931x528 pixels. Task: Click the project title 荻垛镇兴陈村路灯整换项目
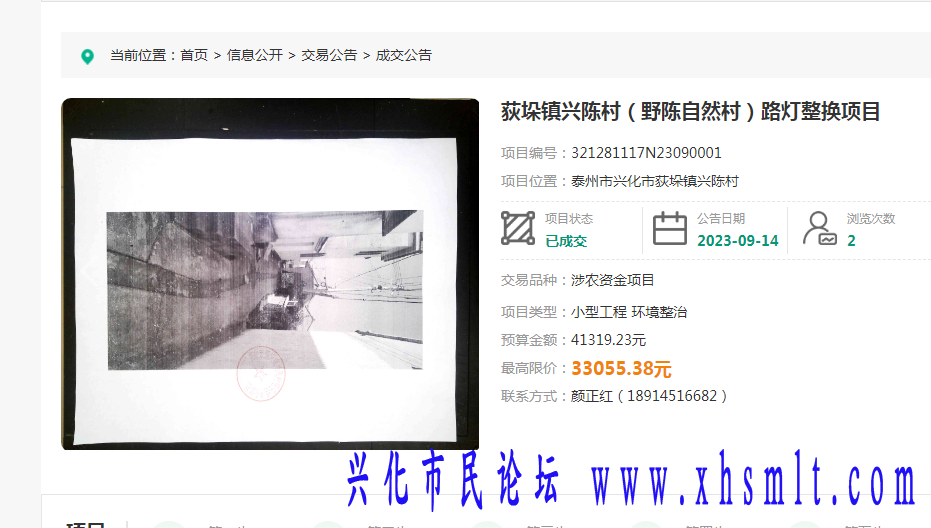pyautogui.click(x=691, y=112)
